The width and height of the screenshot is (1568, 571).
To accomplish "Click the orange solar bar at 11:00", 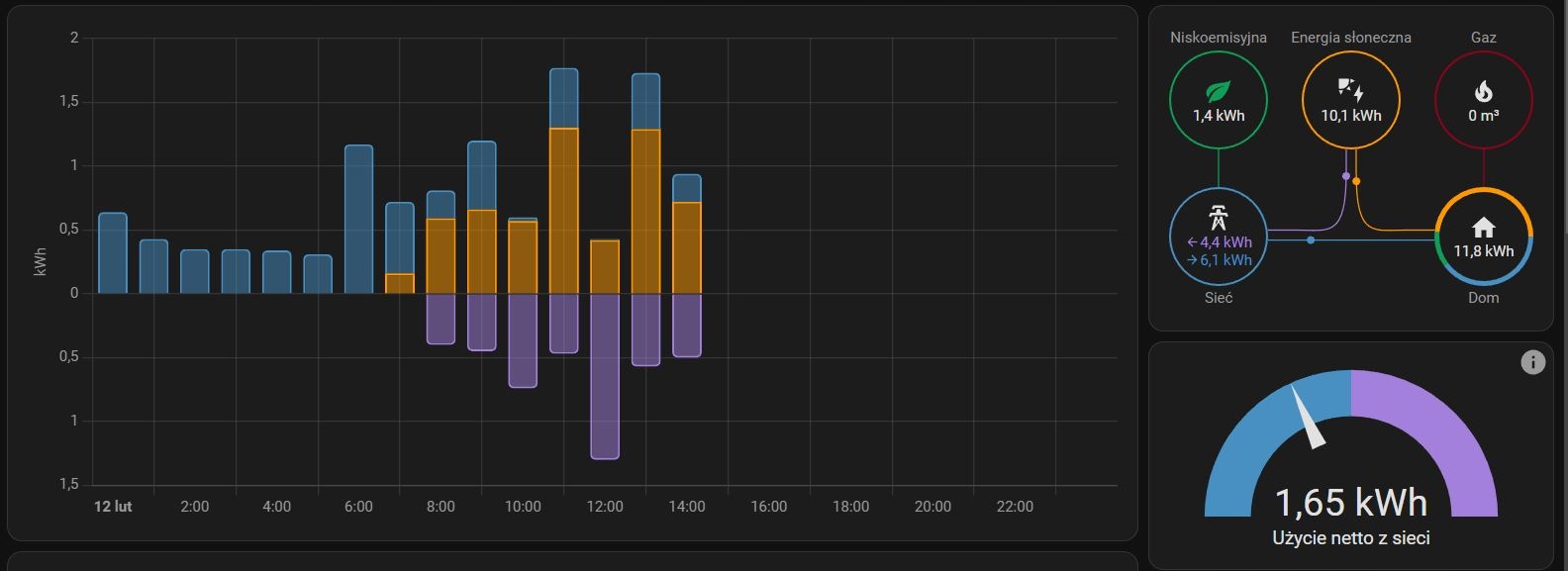I will pyautogui.click(x=563, y=211).
